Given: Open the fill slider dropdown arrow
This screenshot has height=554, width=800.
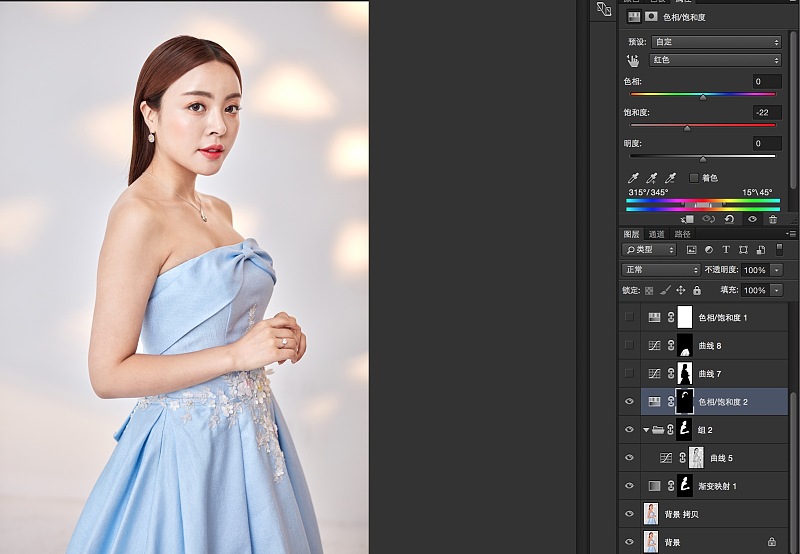Looking at the screenshot, I should [x=777, y=290].
